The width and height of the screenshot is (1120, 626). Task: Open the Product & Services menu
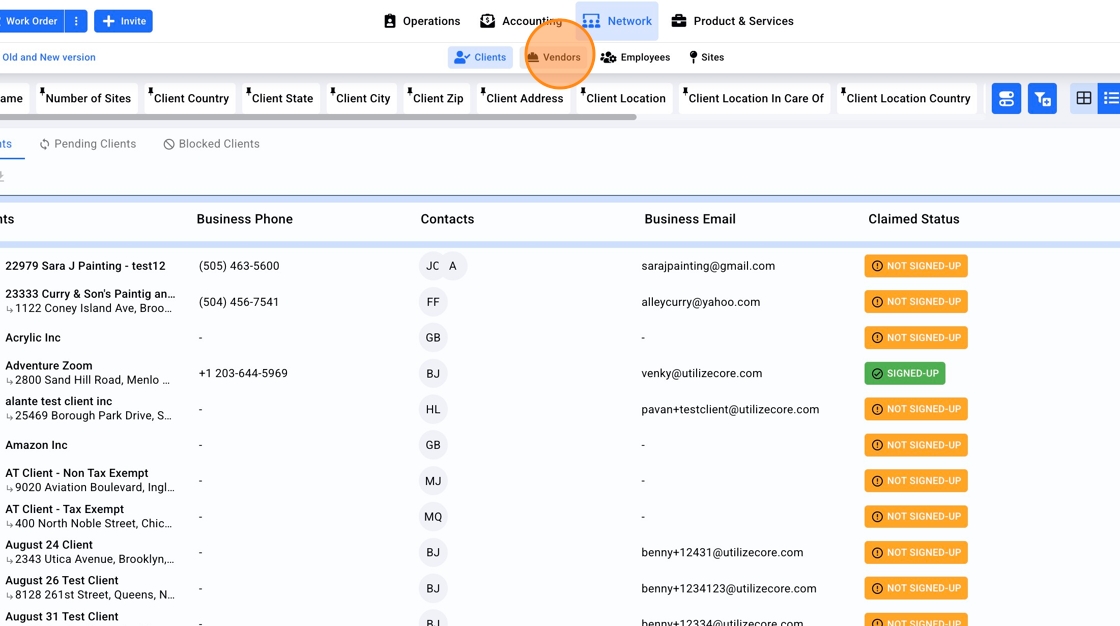[732, 21]
